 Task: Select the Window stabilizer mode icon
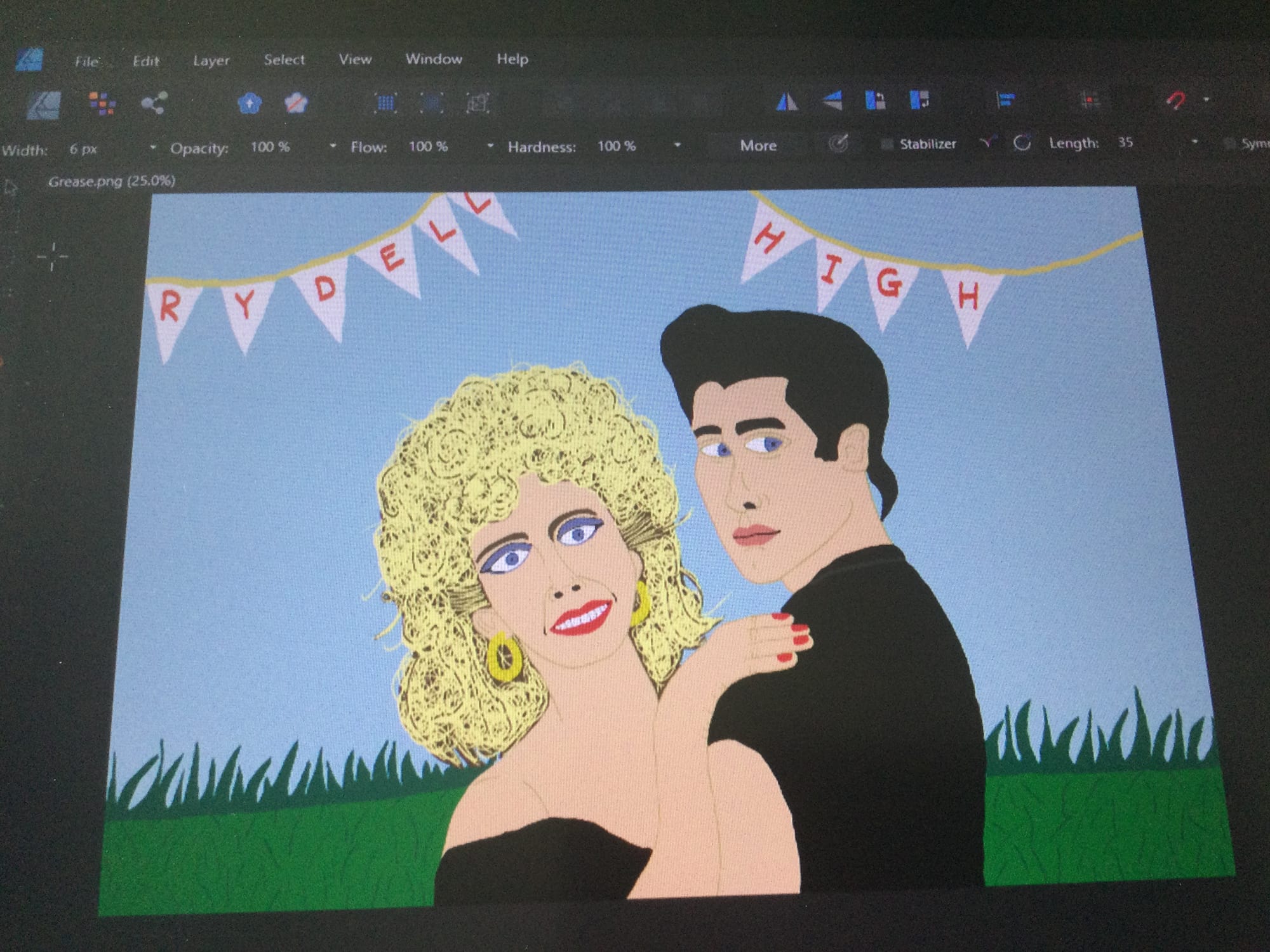pyautogui.click(x=1022, y=143)
